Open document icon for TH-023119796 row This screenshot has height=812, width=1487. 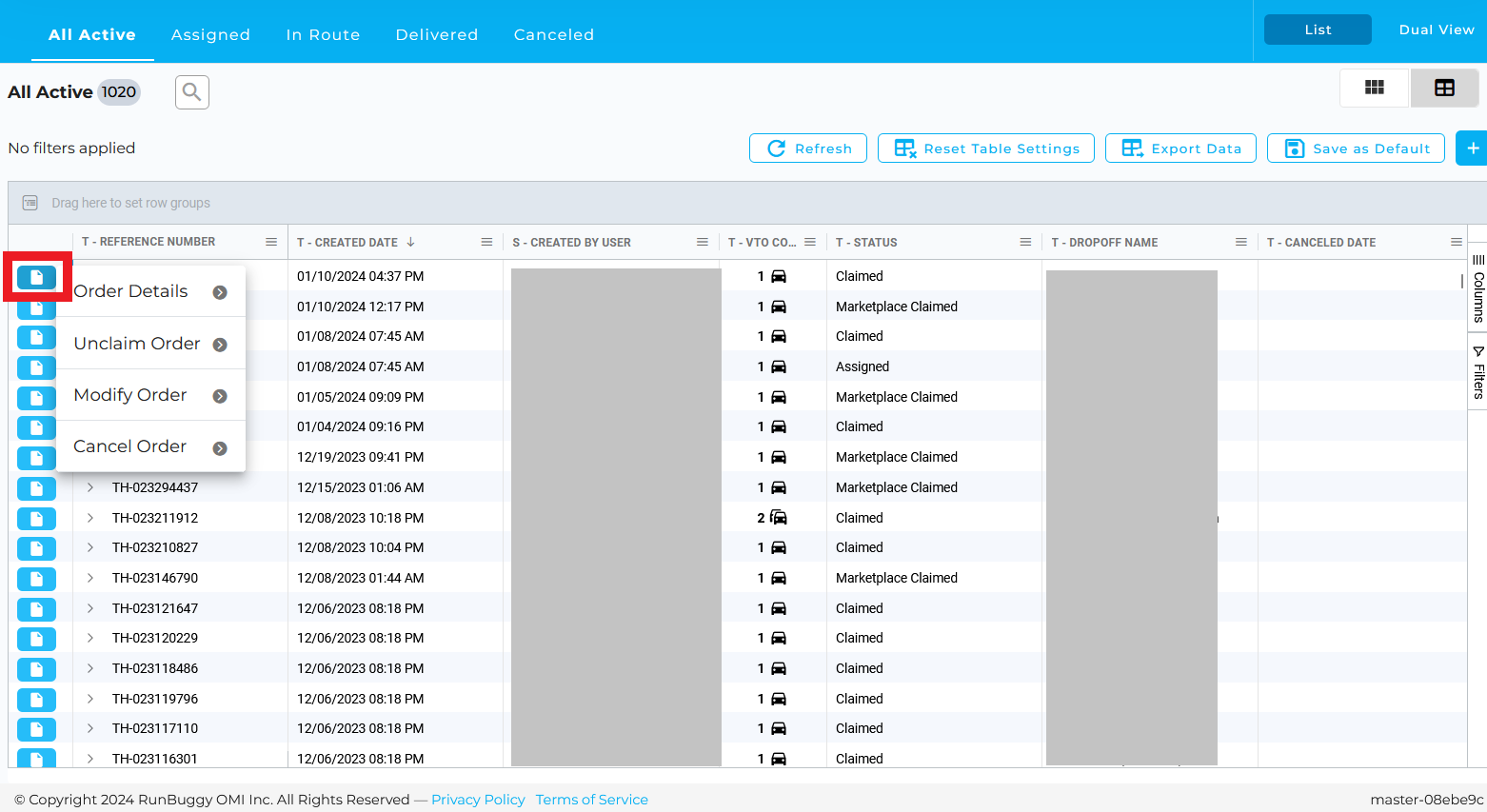click(x=36, y=700)
